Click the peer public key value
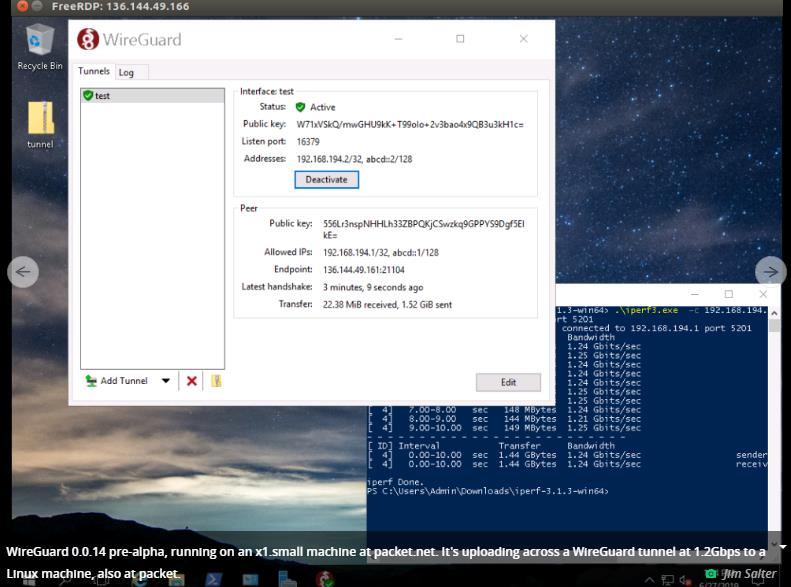This screenshot has height=587, width=791. point(423,229)
